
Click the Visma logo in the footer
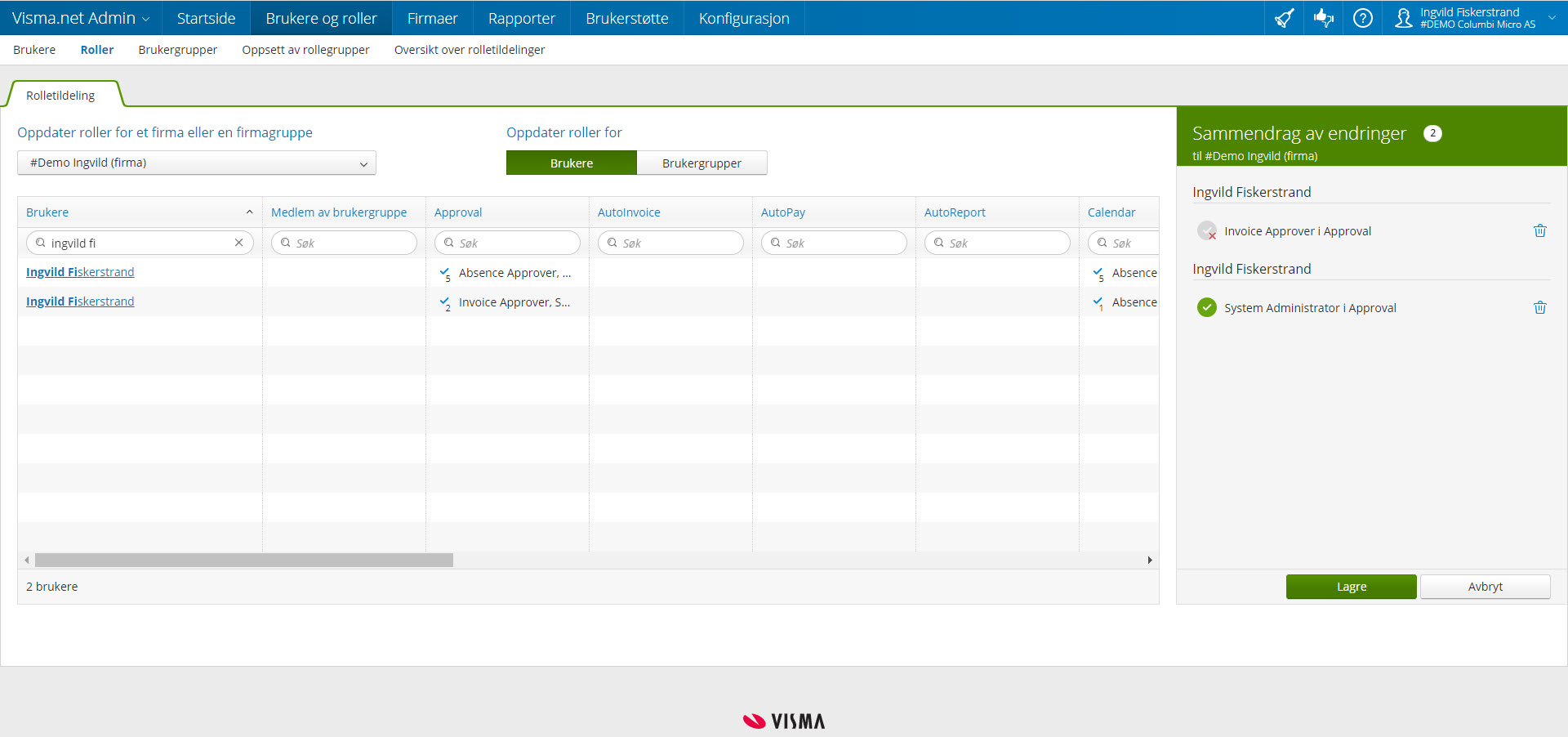(x=784, y=721)
